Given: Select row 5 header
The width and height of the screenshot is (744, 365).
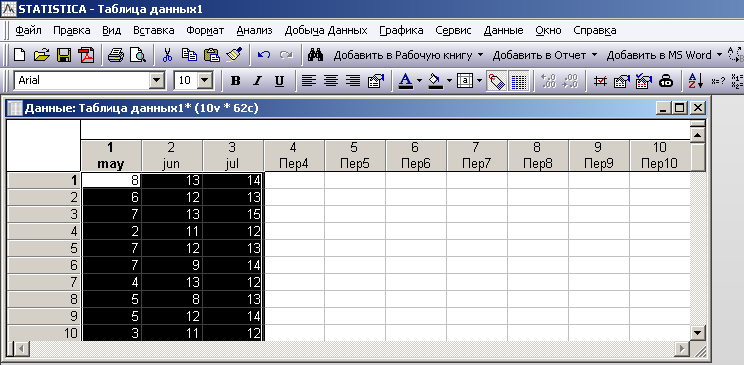Looking at the screenshot, I should 44,248.
